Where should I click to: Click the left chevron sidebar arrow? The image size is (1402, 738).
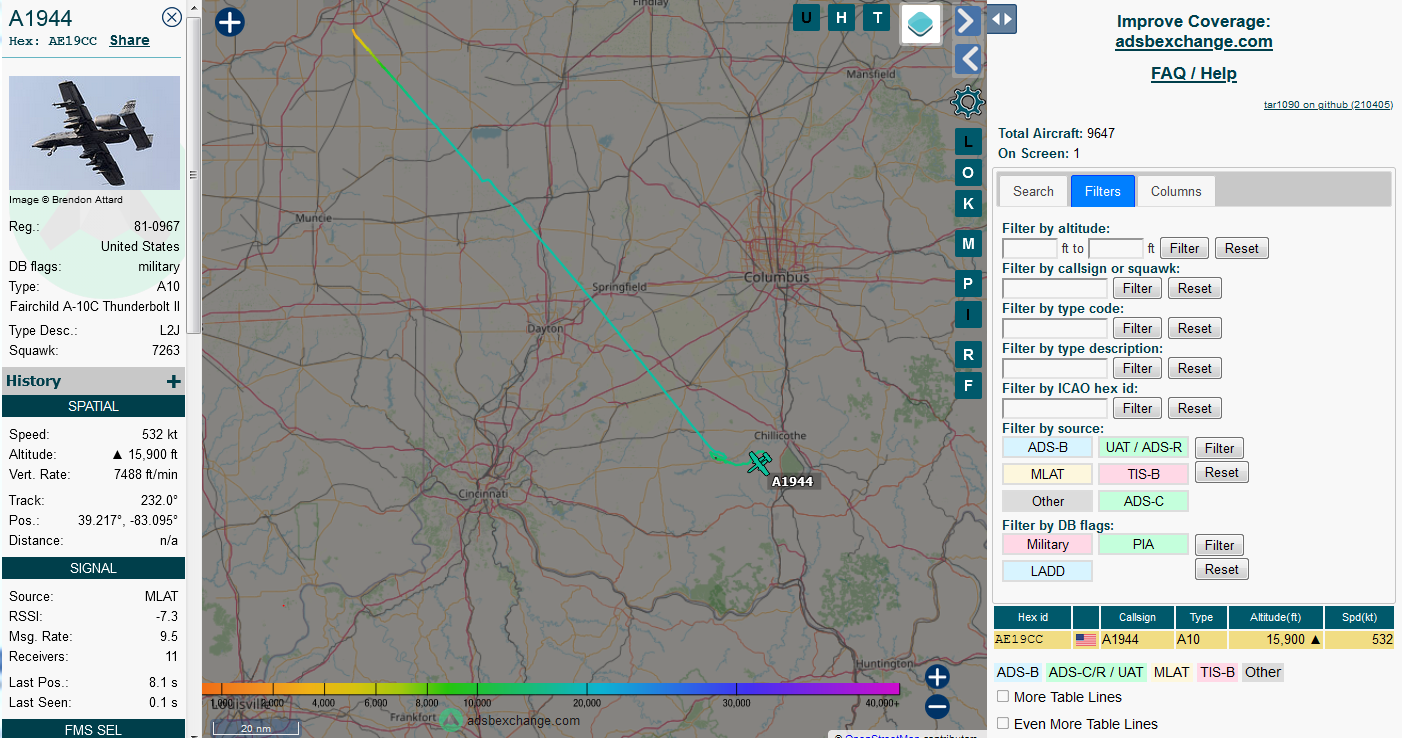coord(967,59)
